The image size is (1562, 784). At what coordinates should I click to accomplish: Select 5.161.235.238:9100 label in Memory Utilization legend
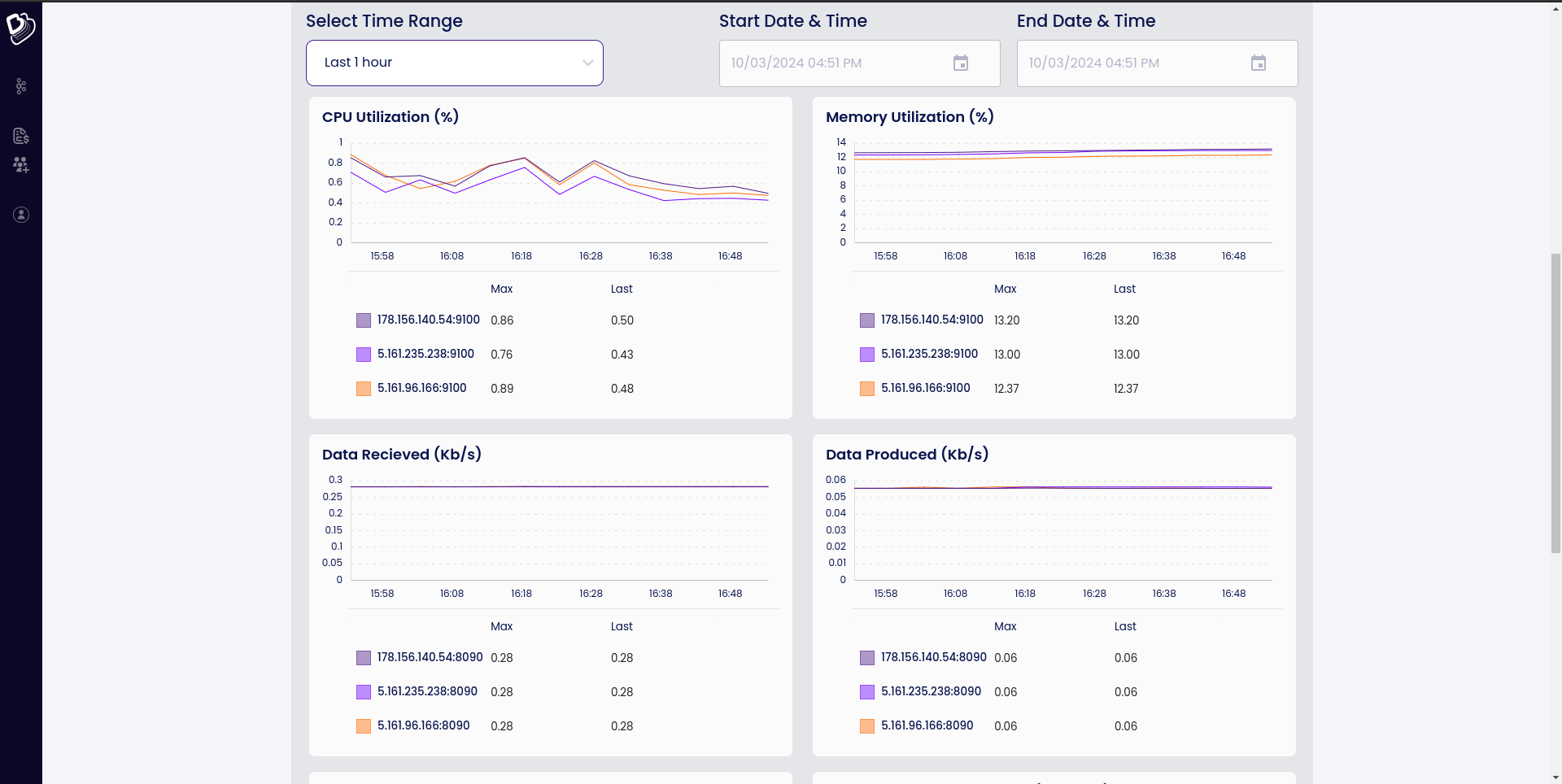(x=929, y=354)
